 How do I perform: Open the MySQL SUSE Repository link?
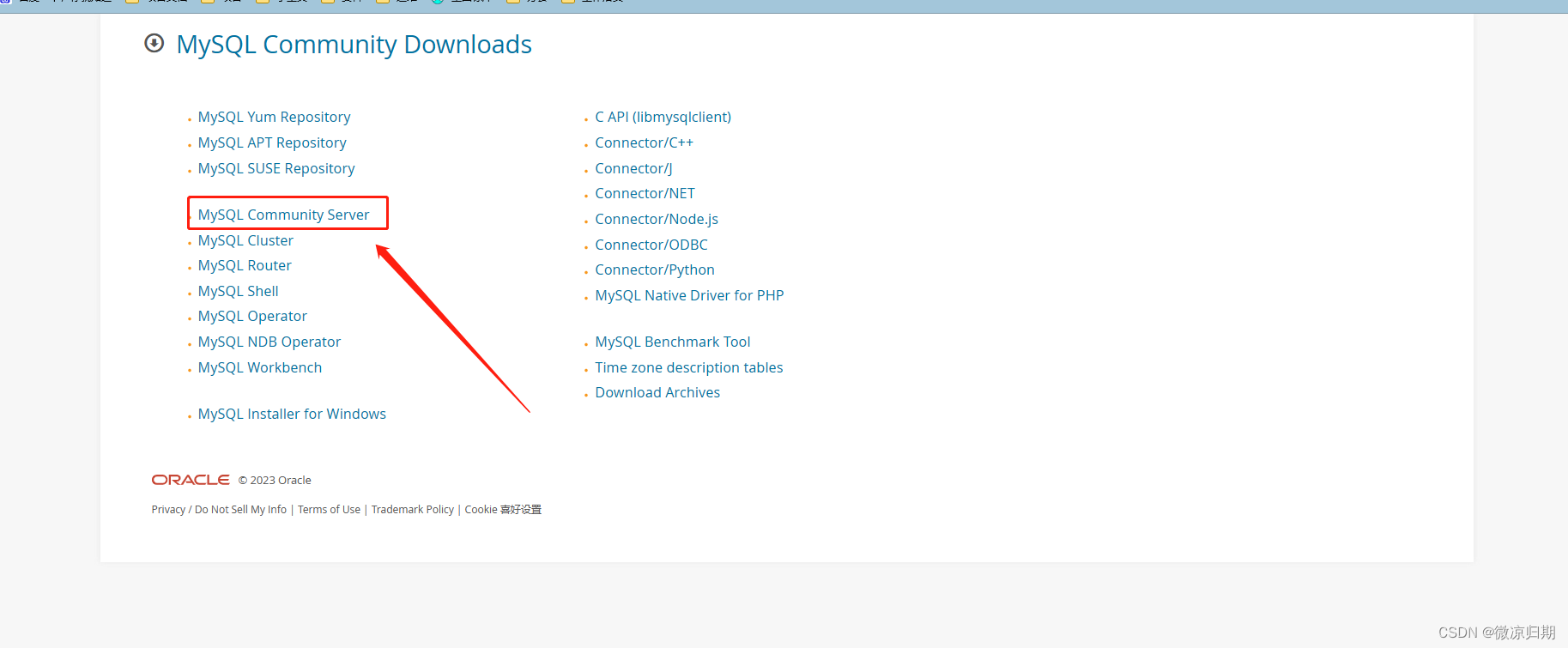276,168
